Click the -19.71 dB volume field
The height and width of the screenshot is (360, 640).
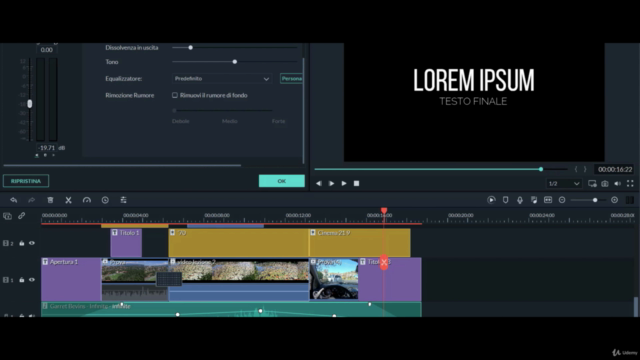pos(47,148)
